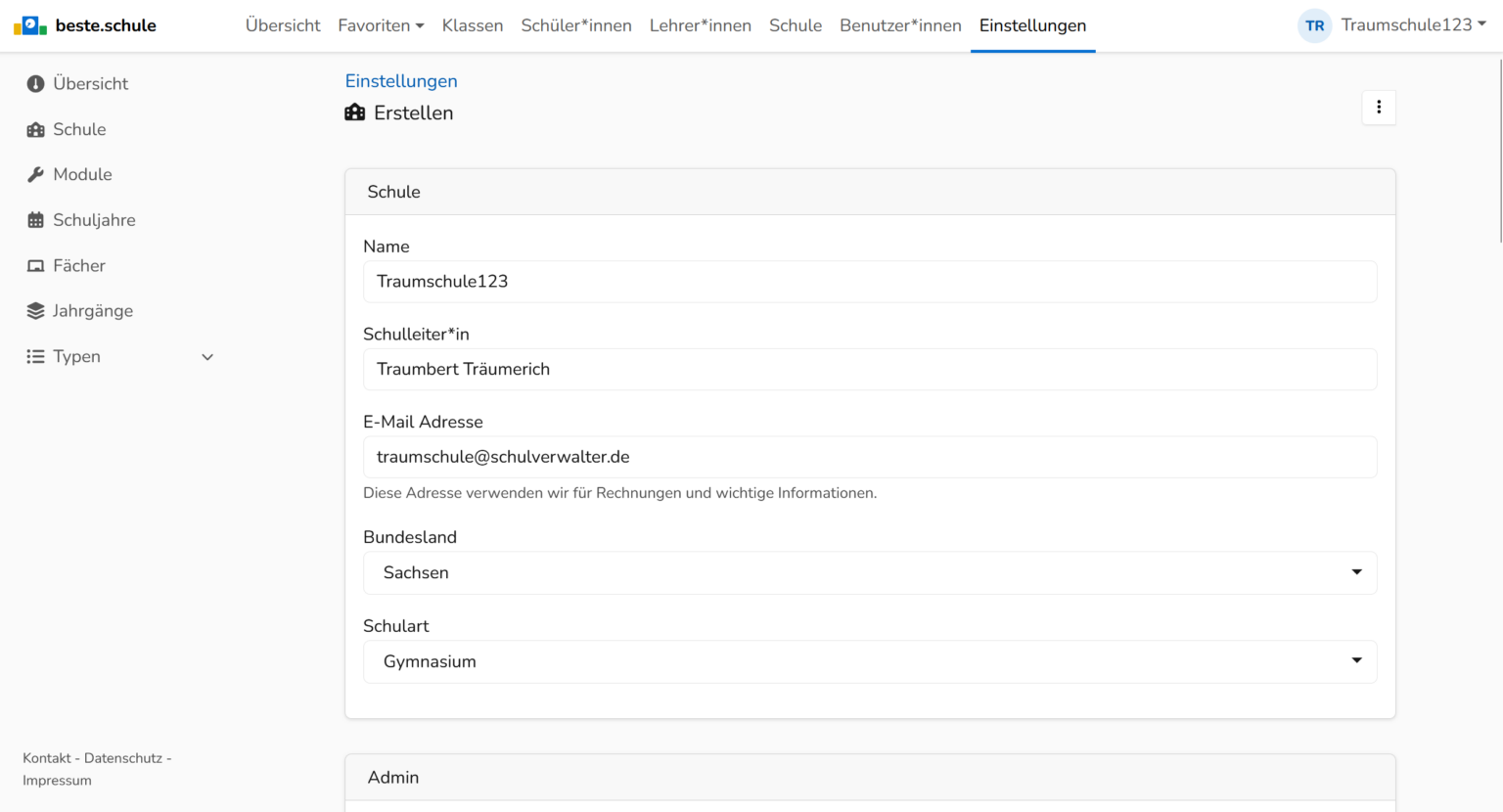The width and height of the screenshot is (1503, 812).
Task: Open the Schulart dropdown showing Gymnasium
Action: (x=870, y=661)
